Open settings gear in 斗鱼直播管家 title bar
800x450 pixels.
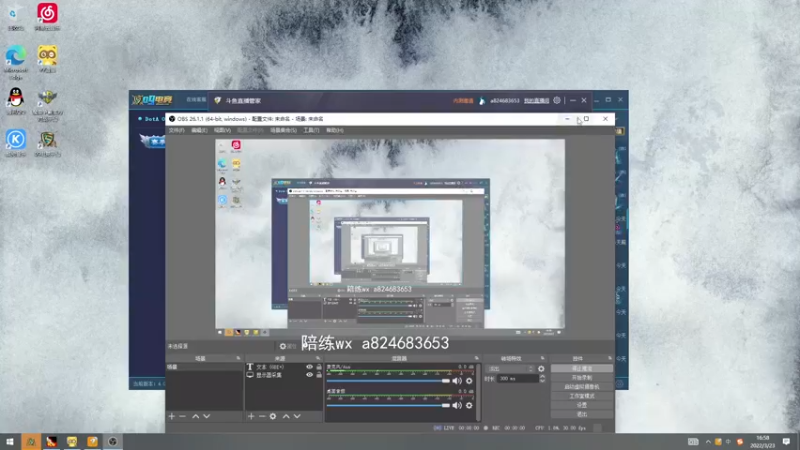tap(557, 101)
